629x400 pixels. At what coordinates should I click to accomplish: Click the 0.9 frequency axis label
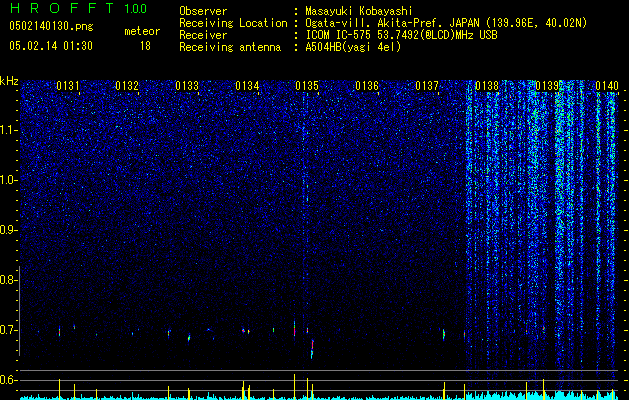(9, 230)
